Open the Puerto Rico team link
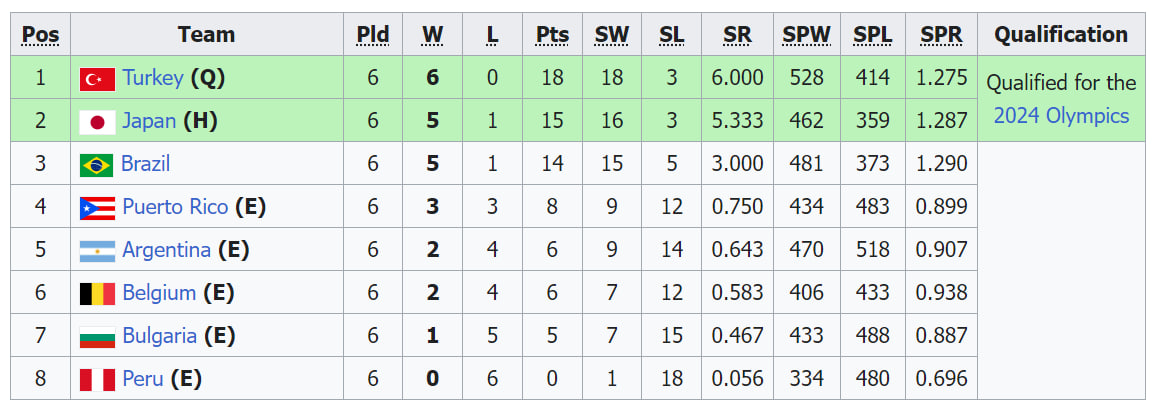1173x410 pixels. [x=175, y=206]
